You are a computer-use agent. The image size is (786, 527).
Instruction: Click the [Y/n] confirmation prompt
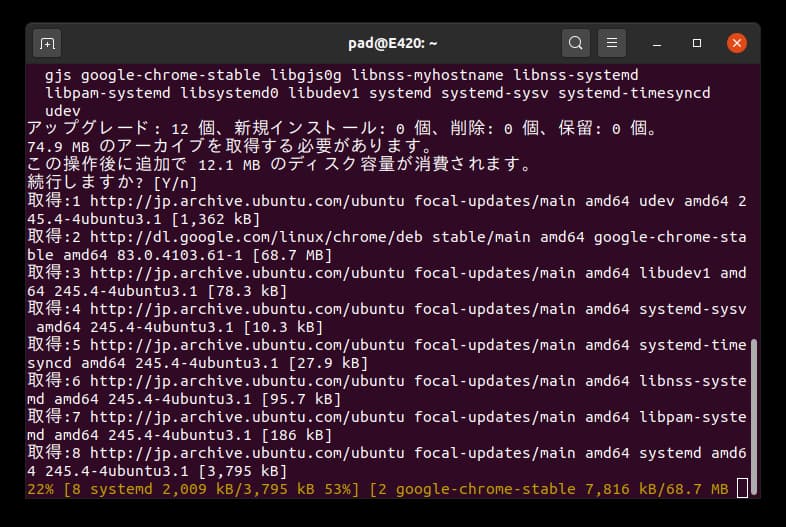(175, 183)
